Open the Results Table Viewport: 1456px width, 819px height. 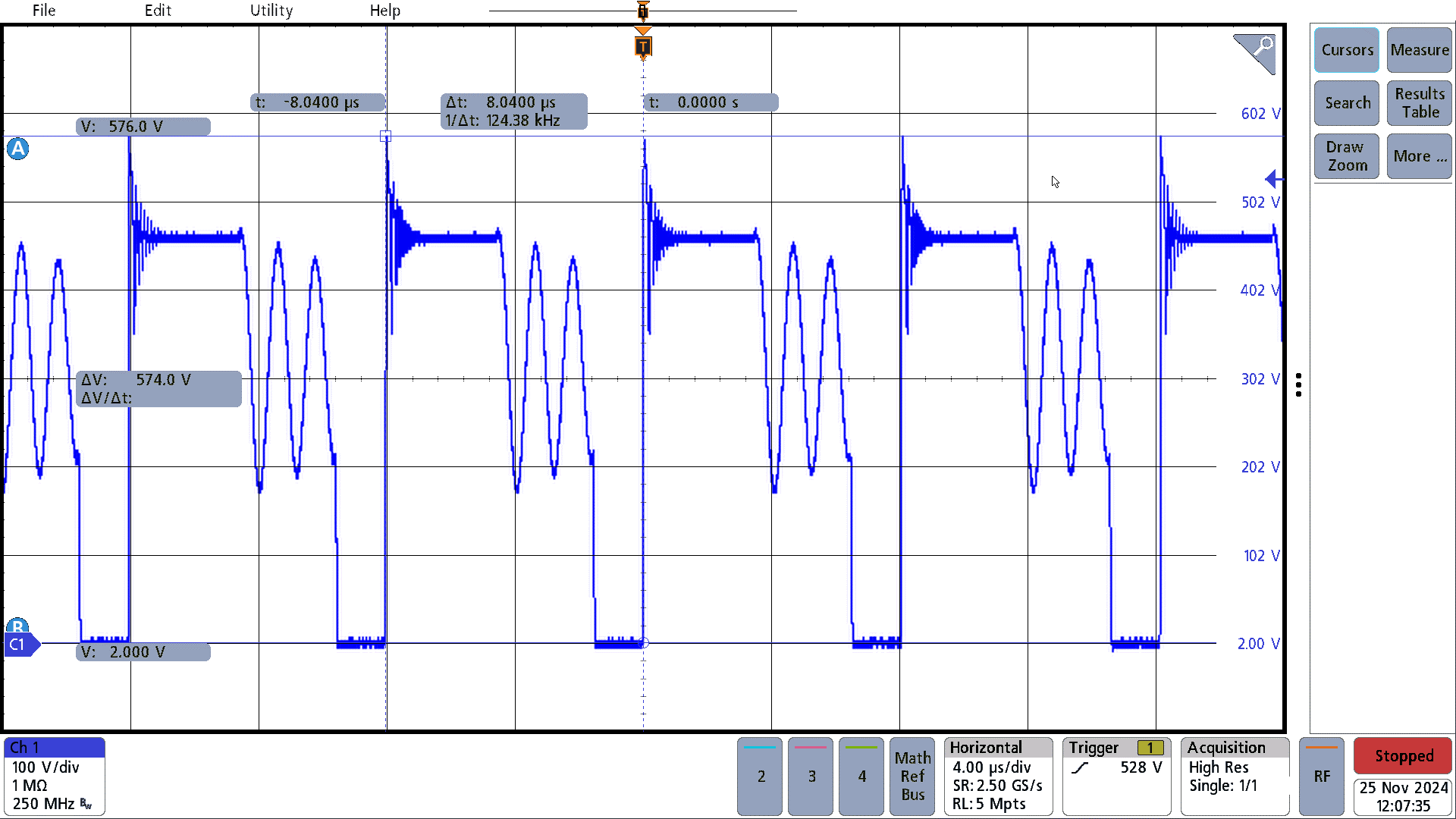1420,103
